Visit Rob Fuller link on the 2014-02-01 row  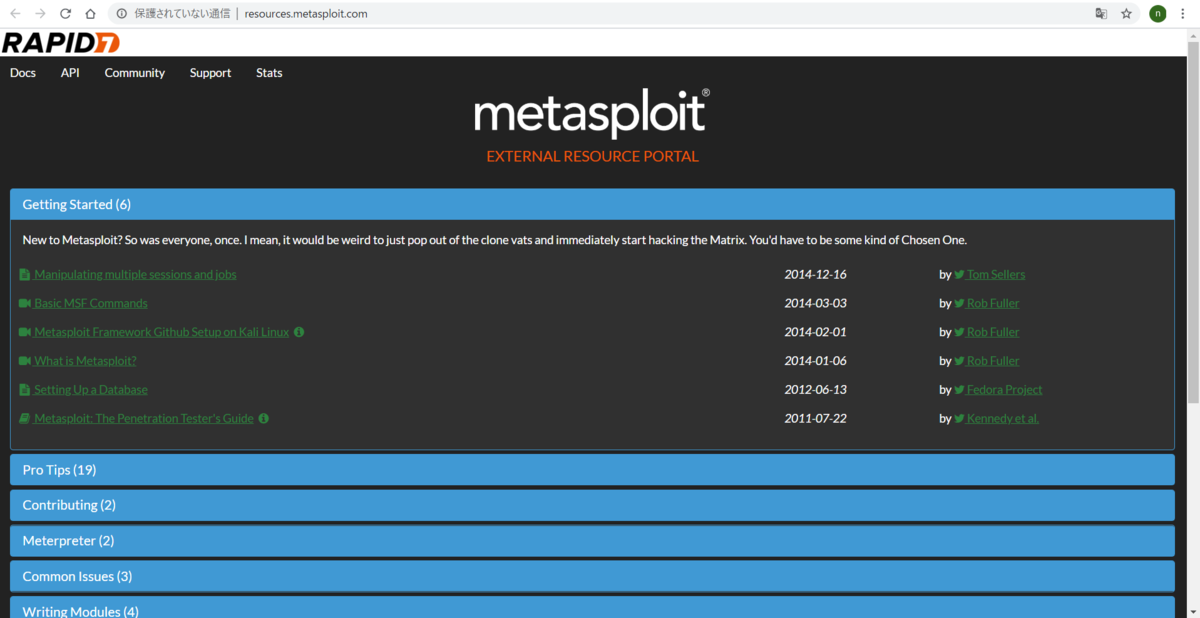click(x=993, y=332)
